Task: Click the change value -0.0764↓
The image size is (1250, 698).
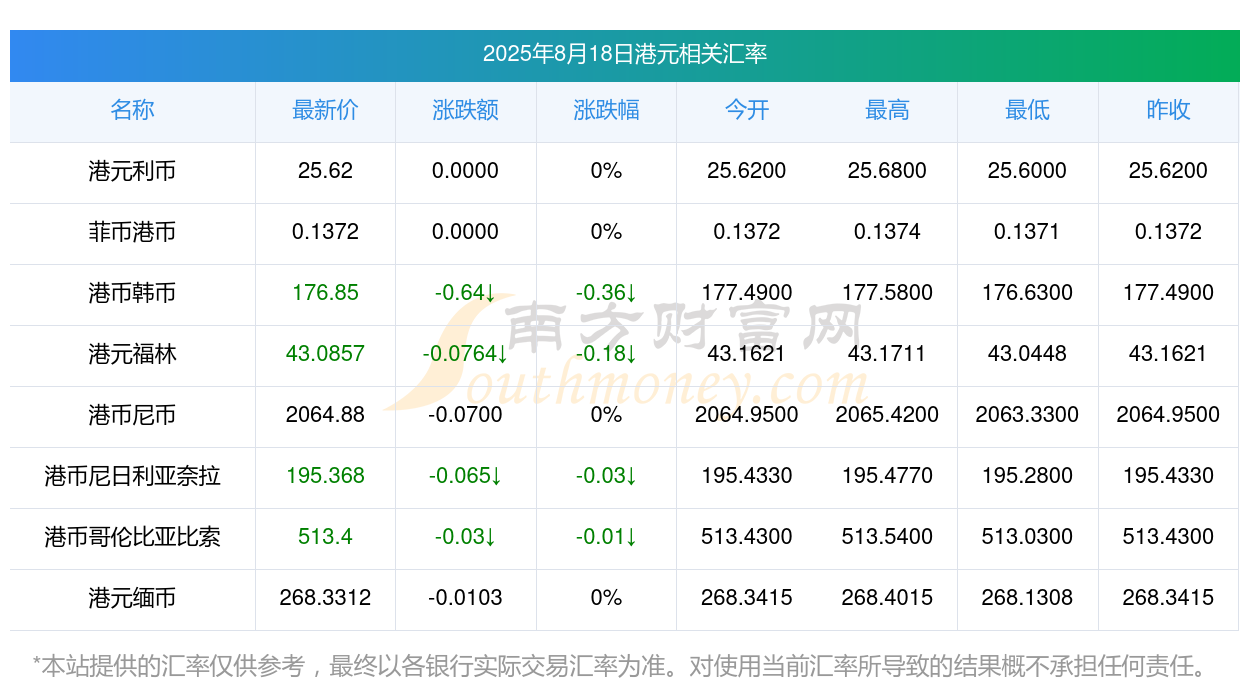Action: click(465, 354)
